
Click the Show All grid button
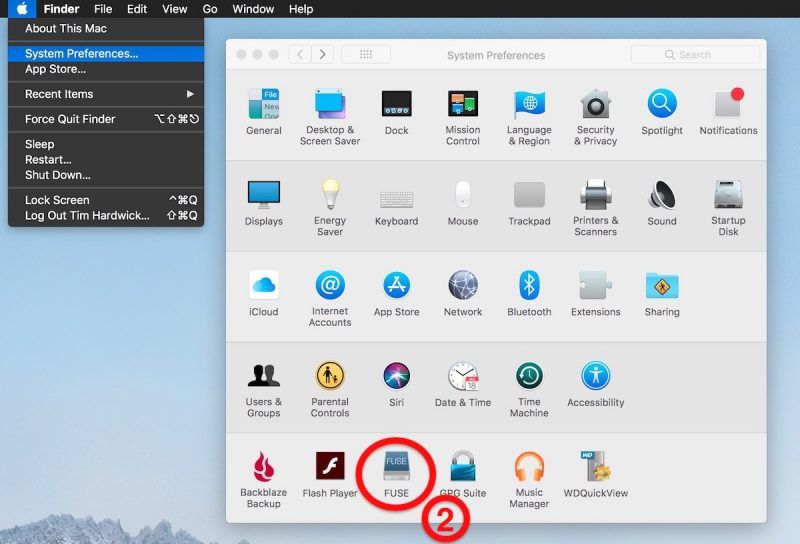tap(366, 54)
